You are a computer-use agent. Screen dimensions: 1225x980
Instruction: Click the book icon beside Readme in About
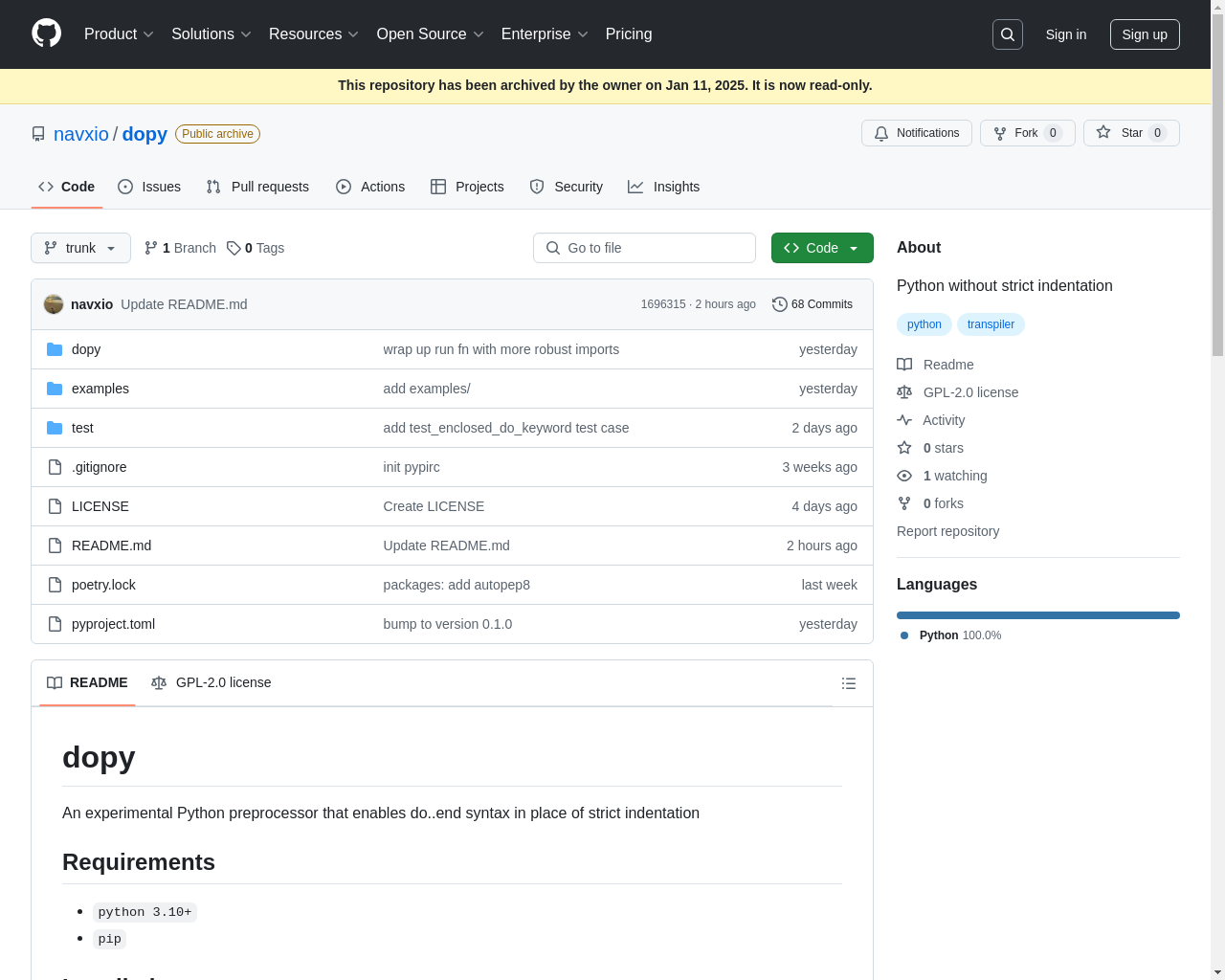904,365
